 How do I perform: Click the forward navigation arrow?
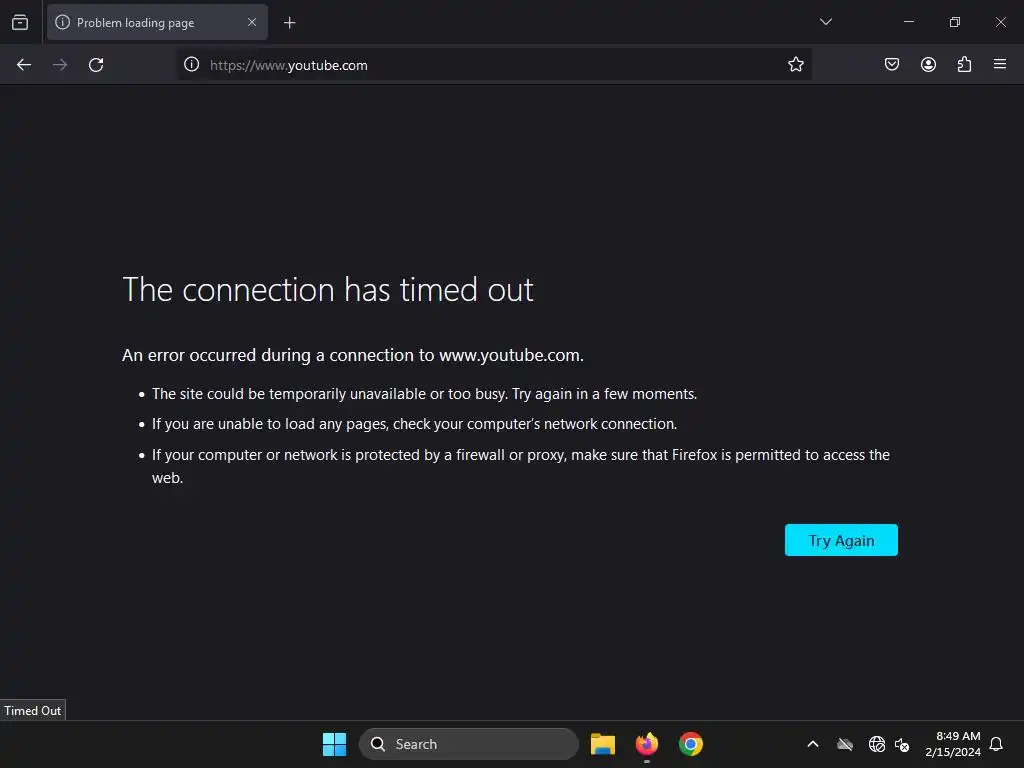(x=60, y=65)
